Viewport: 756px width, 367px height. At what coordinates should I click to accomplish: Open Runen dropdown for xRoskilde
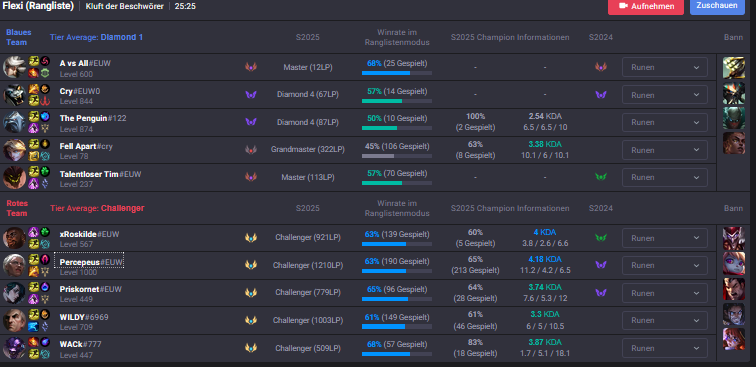(665, 238)
